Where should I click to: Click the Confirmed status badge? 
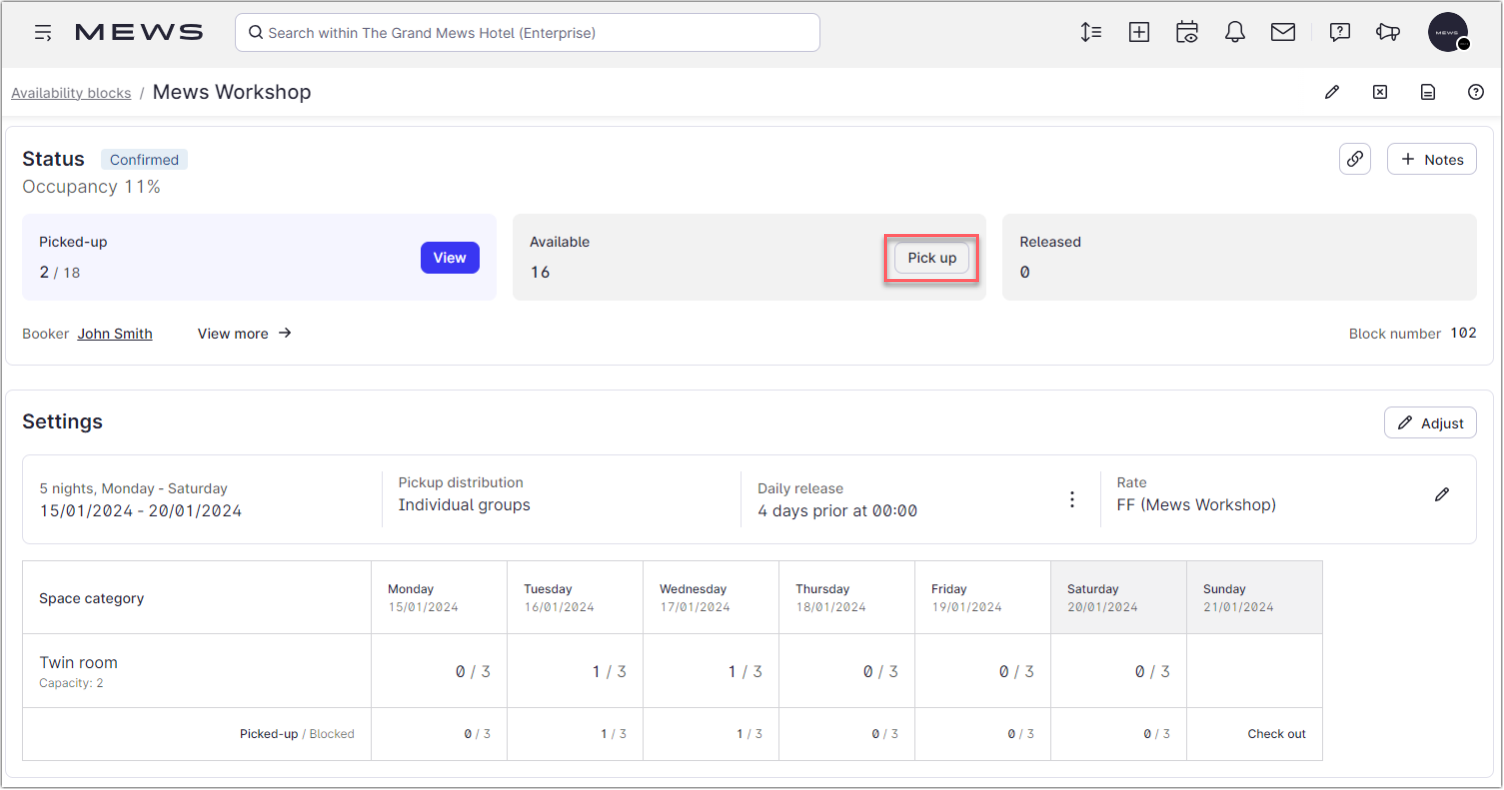(x=144, y=160)
